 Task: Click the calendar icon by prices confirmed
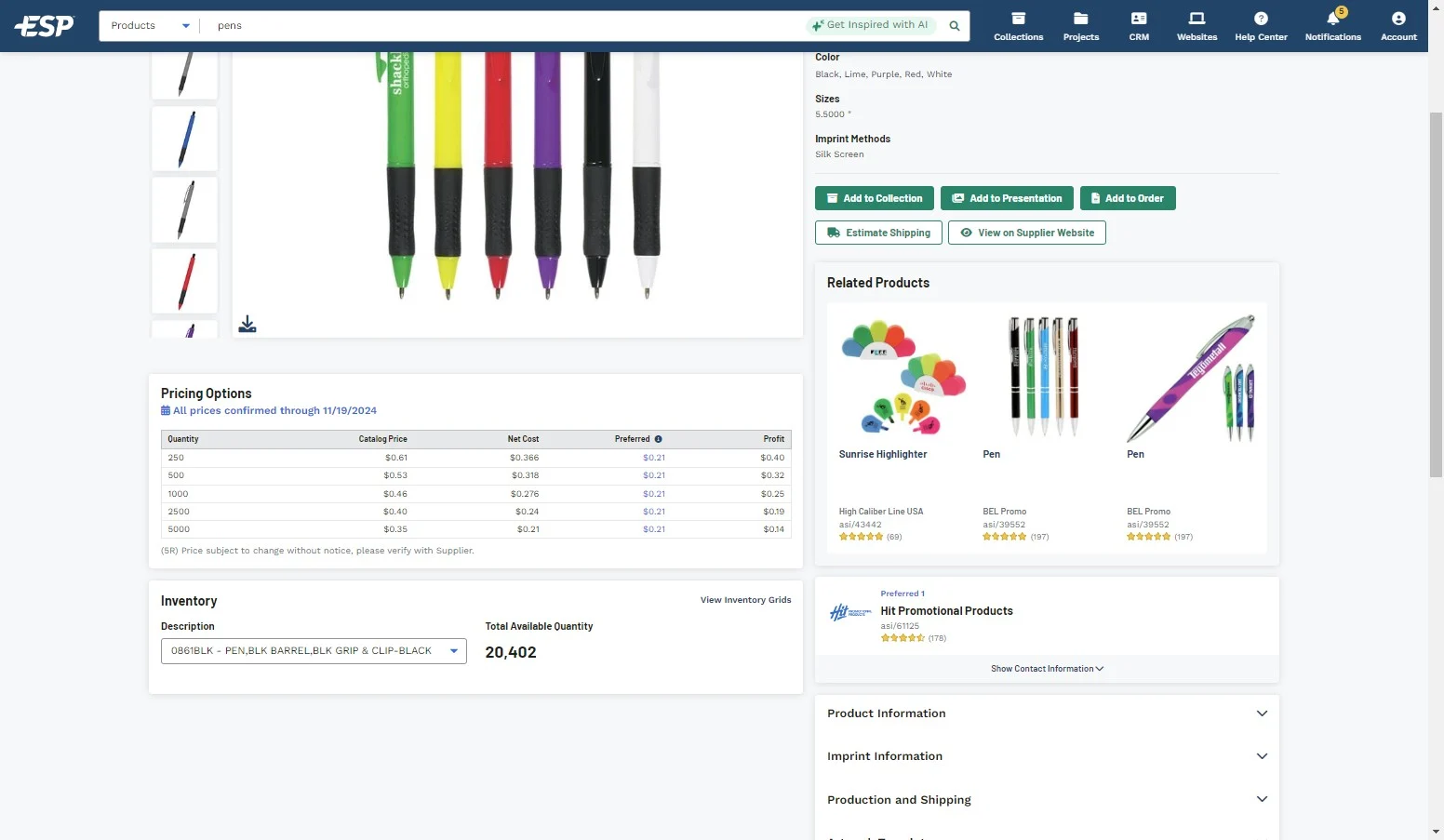pos(166,410)
